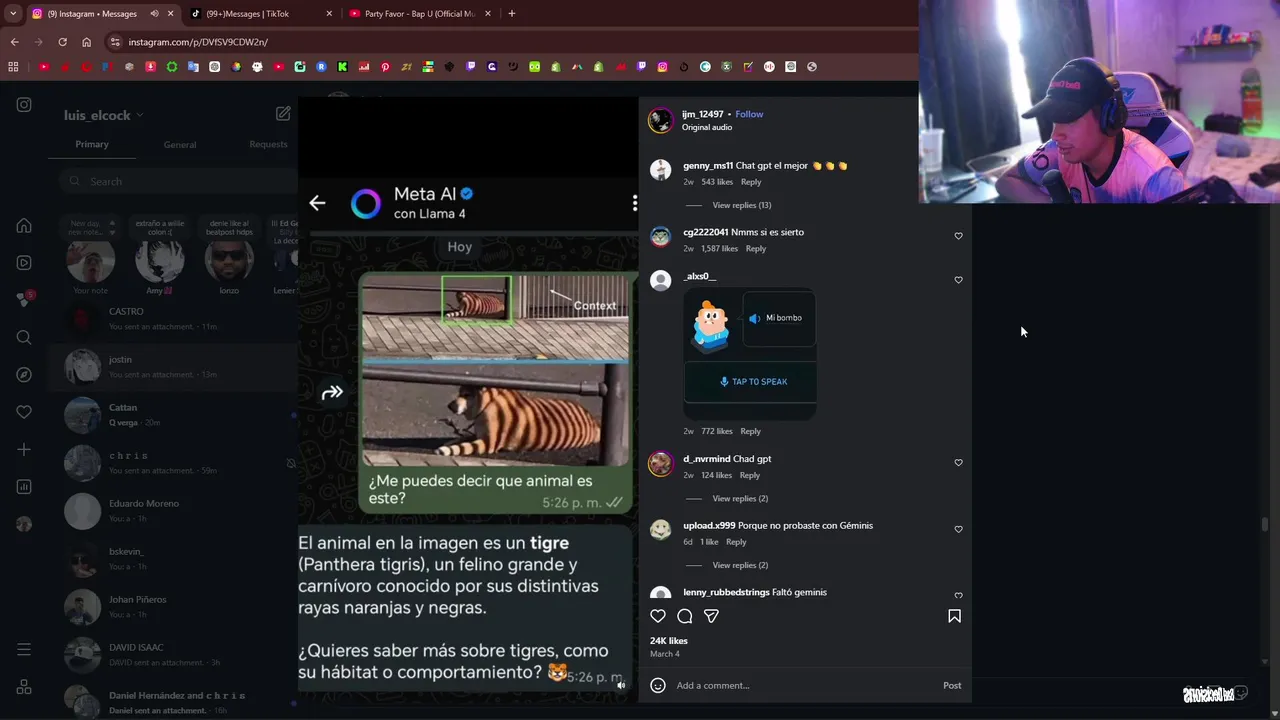
Task: Go back in browser history
Action: point(14,42)
